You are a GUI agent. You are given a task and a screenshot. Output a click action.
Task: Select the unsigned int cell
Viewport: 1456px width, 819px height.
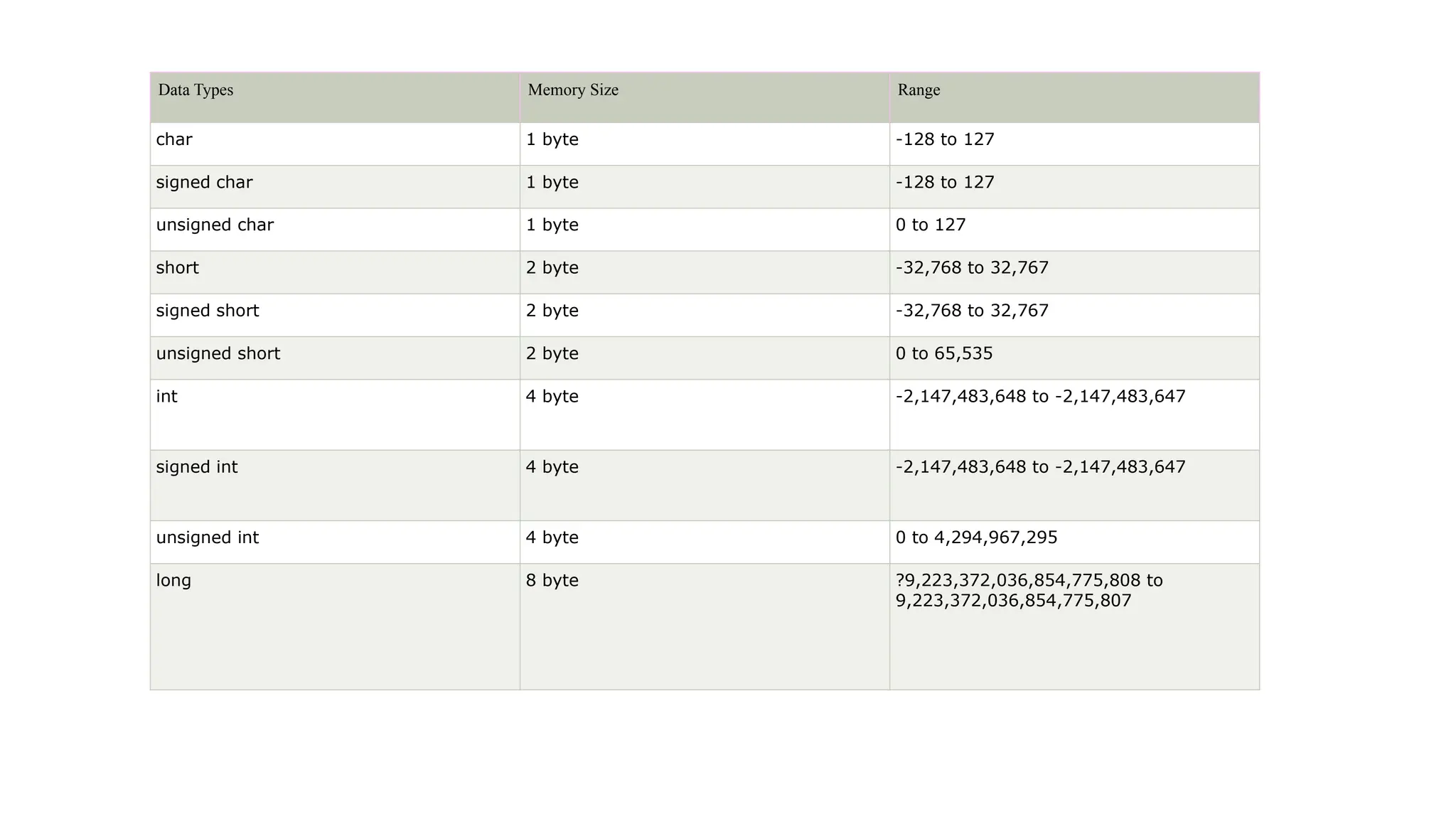(208, 537)
